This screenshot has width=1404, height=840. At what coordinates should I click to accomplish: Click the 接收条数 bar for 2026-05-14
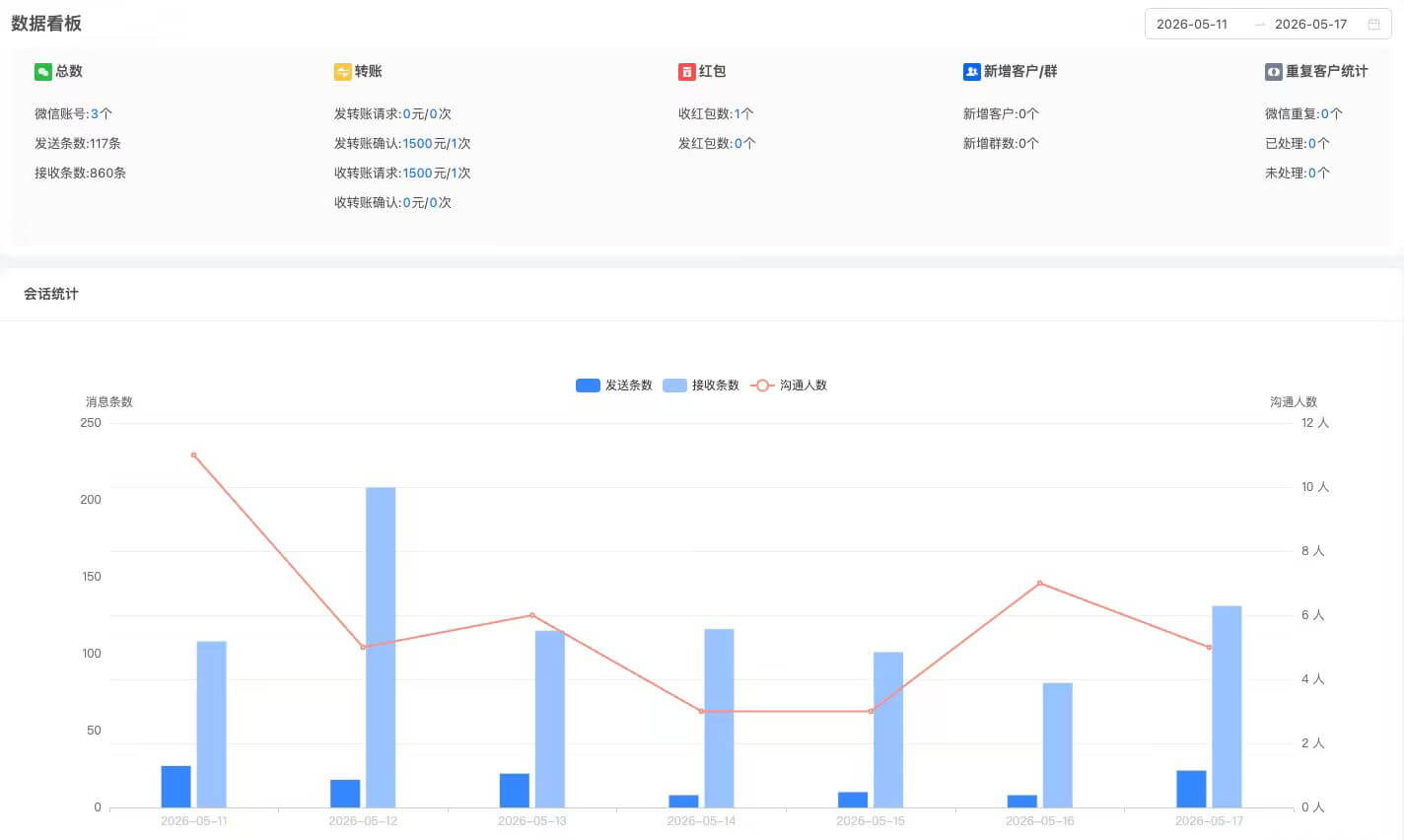[719, 719]
